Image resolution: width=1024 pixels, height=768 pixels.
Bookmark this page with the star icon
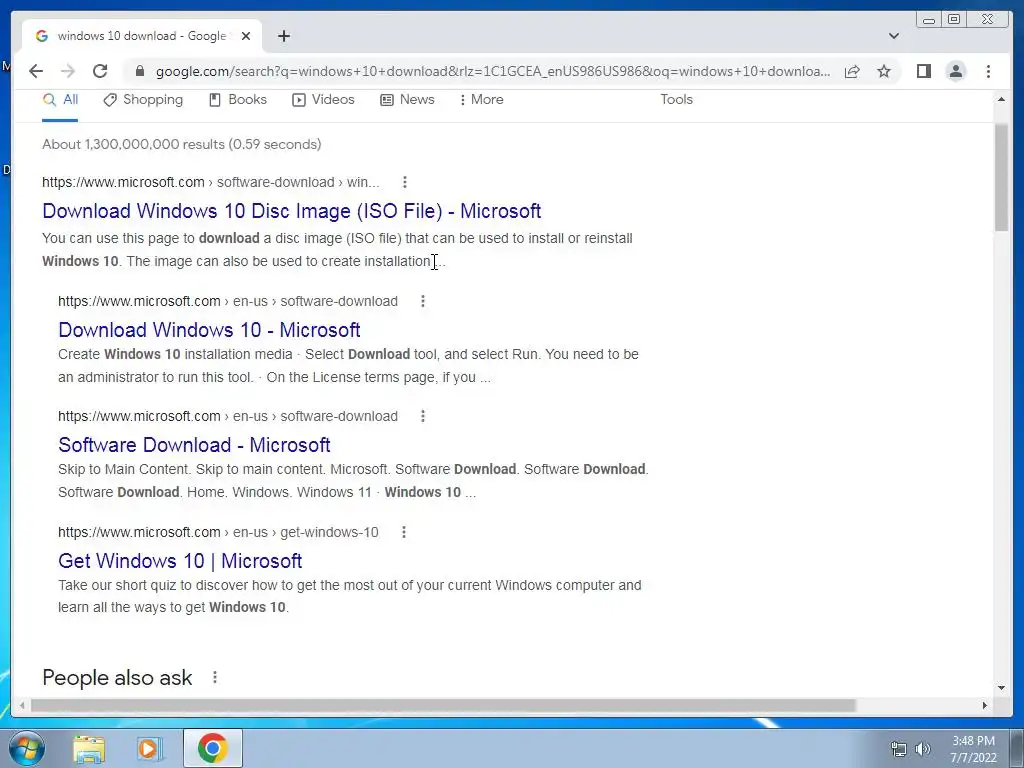click(x=884, y=71)
